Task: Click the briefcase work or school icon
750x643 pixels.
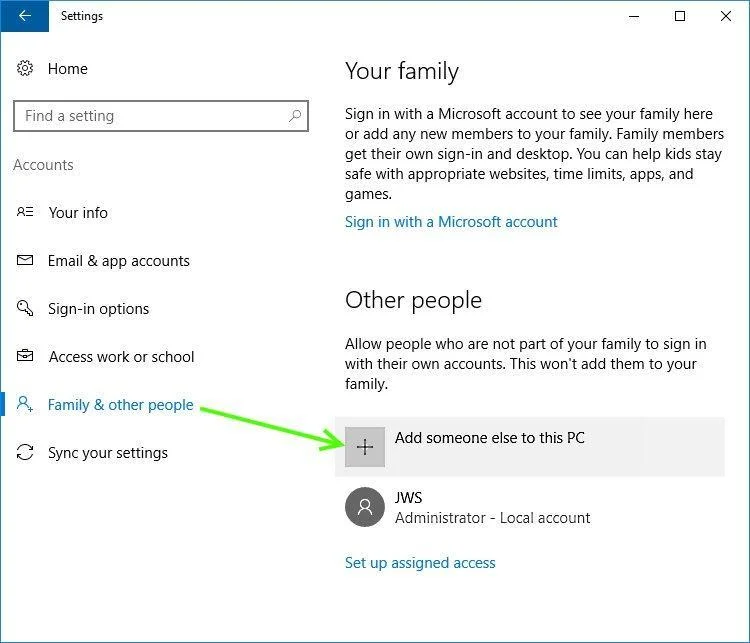Action: click(25, 355)
